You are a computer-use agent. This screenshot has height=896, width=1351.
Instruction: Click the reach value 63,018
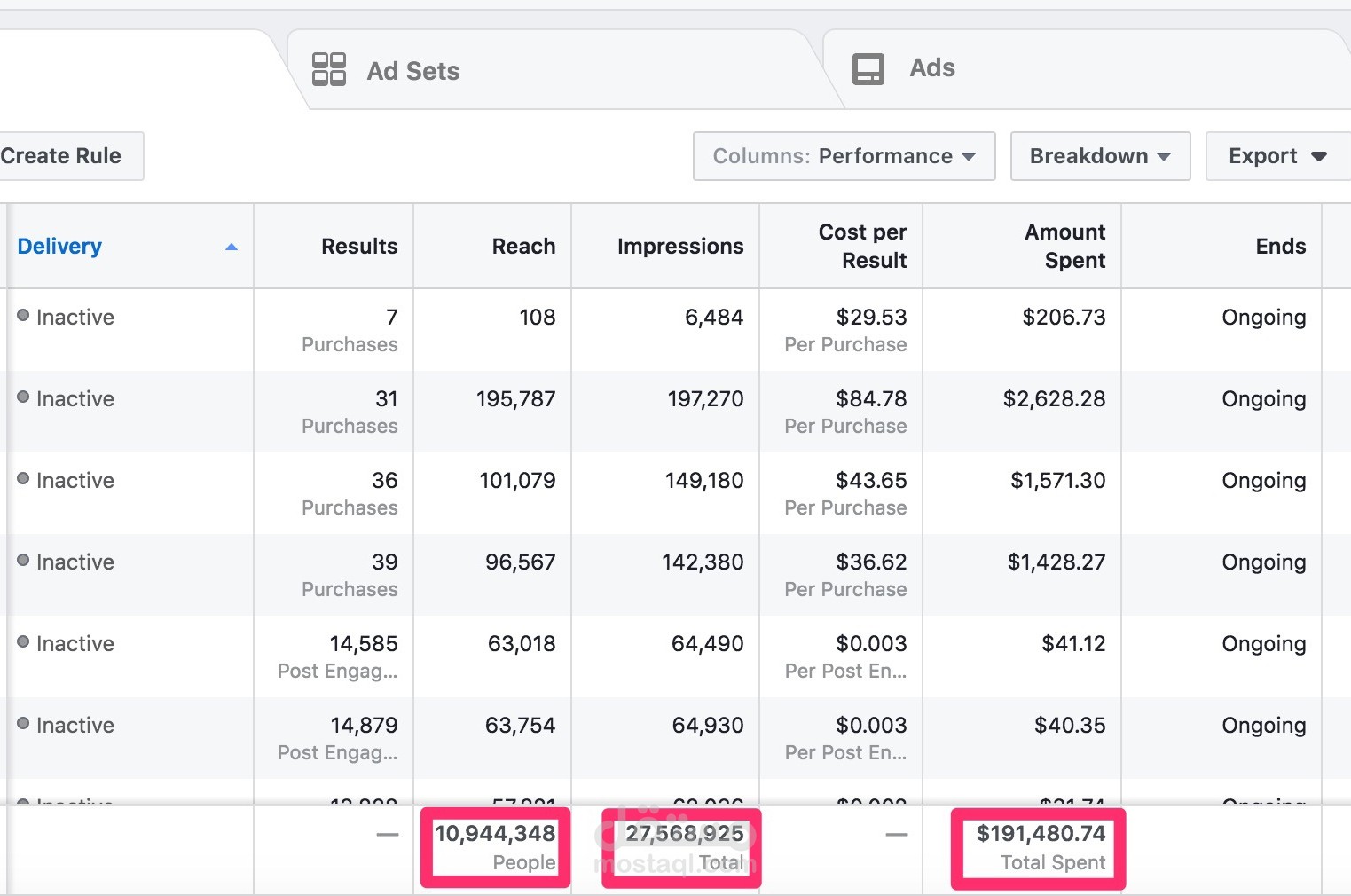point(522,644)
